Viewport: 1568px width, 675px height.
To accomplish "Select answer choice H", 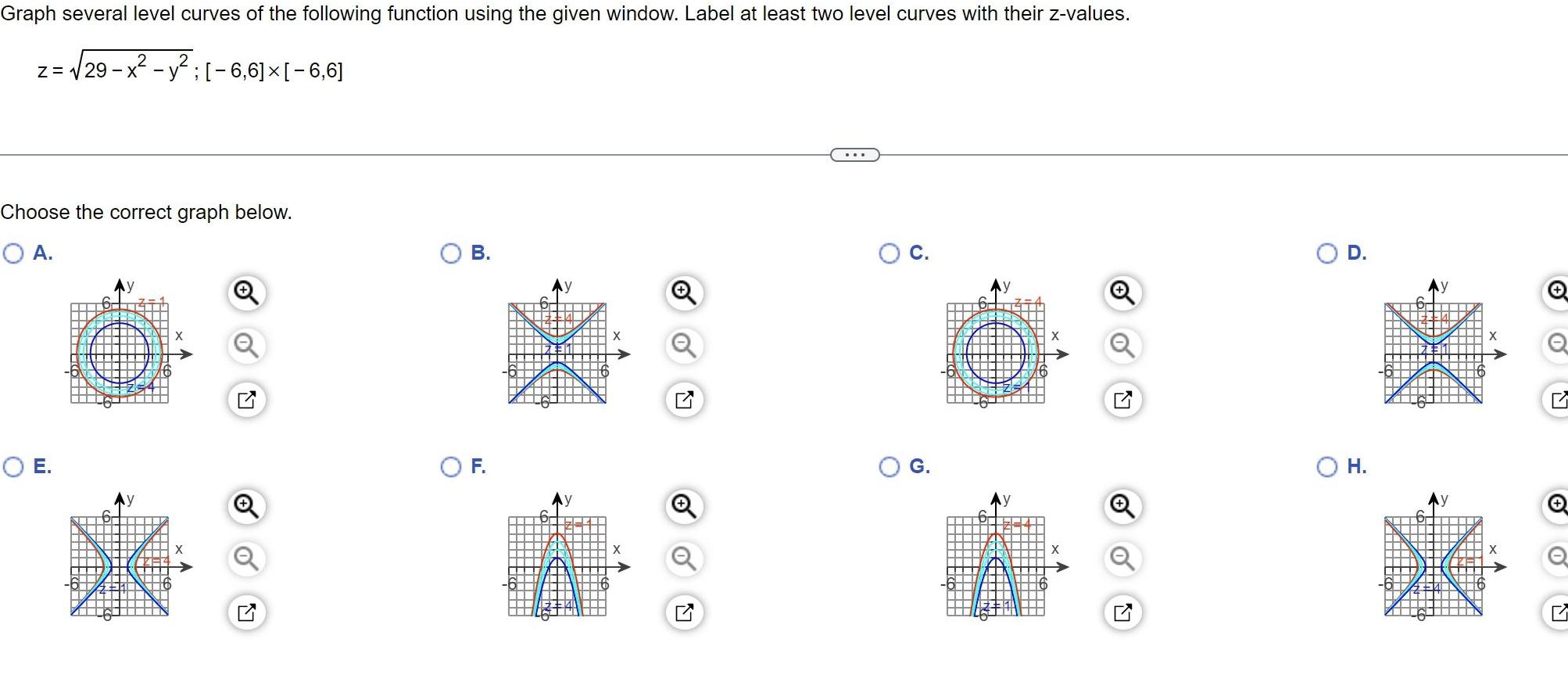I will (1327, 466).
